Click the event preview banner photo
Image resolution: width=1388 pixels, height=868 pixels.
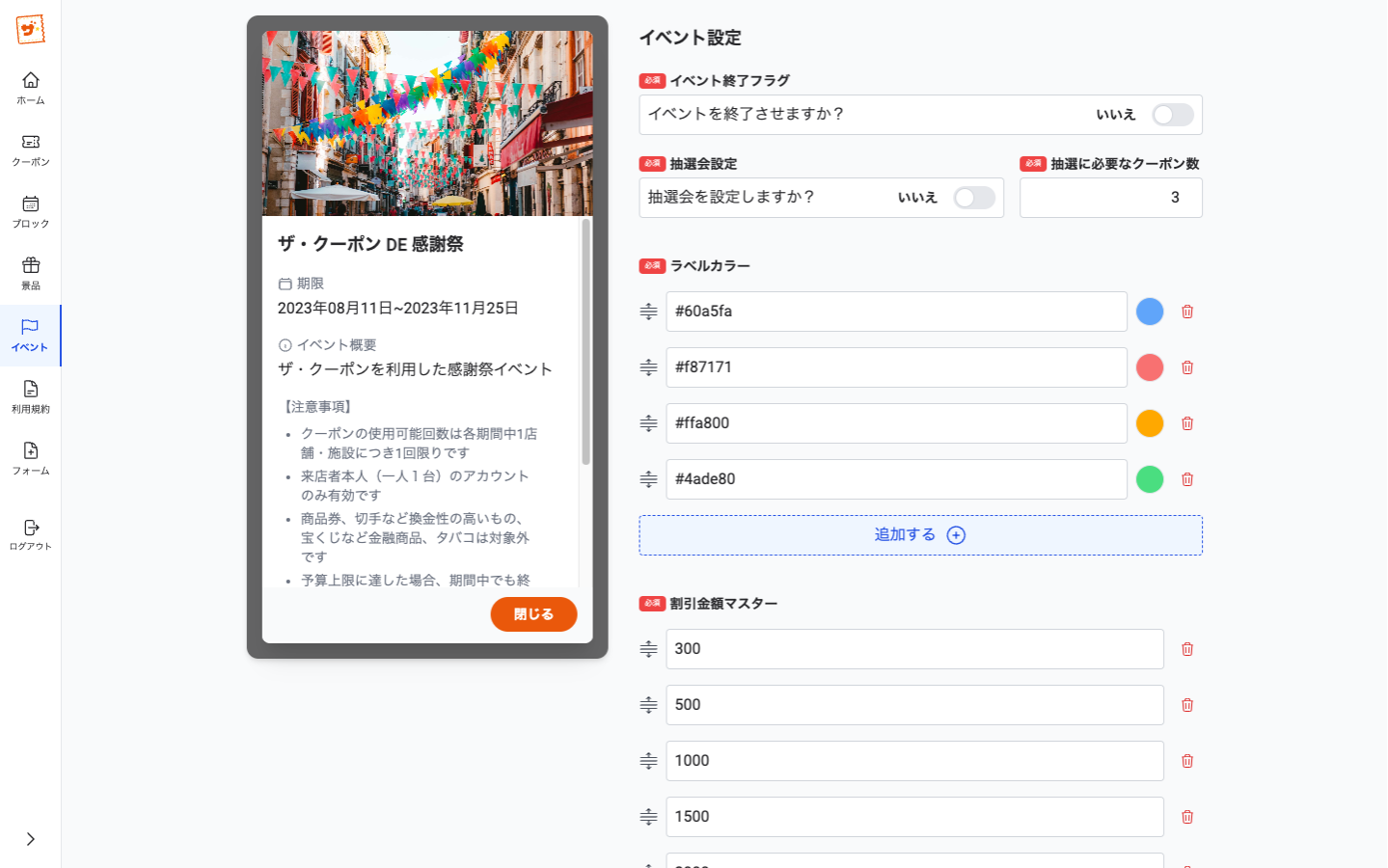[427, 123]
